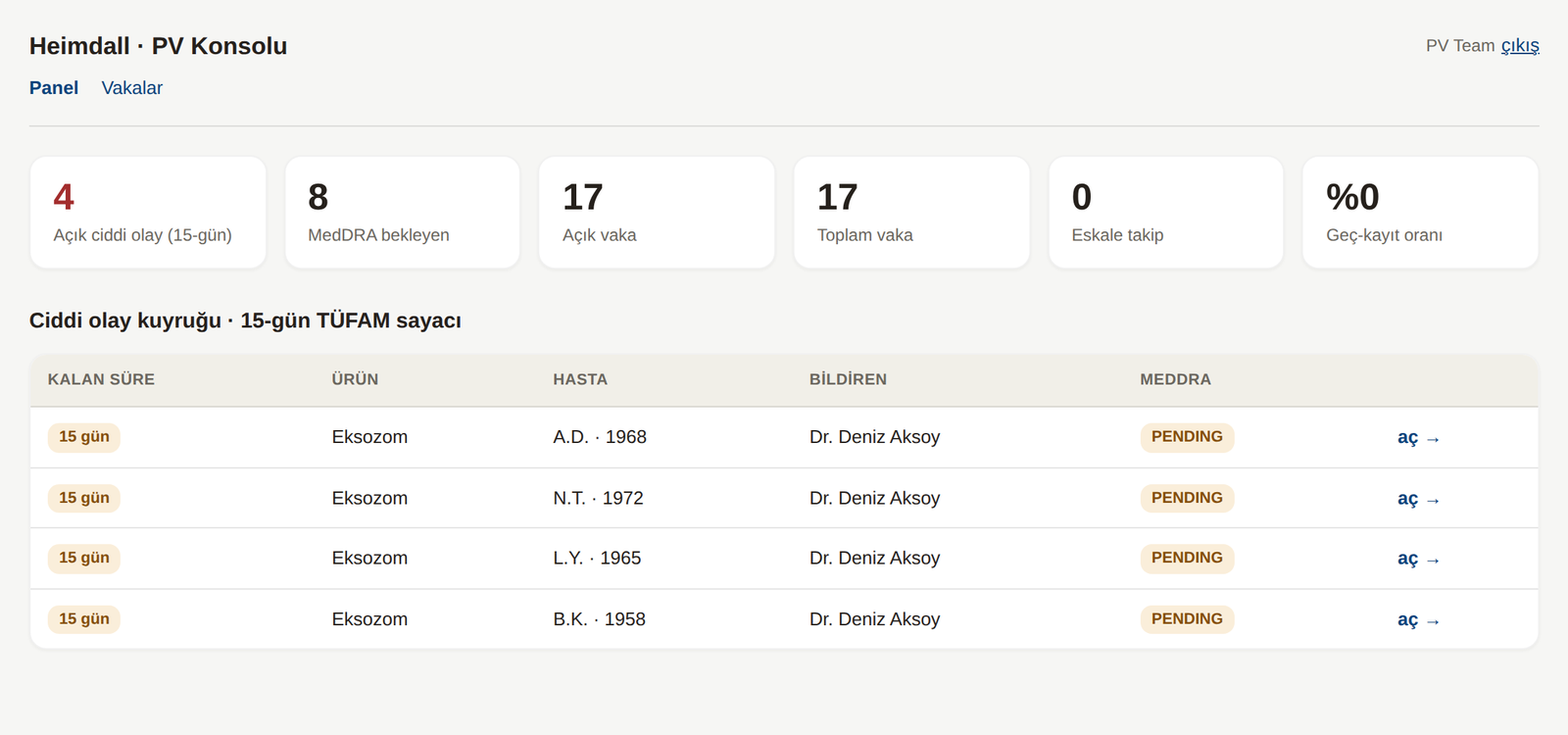This screenshot has height=735, width=1568.
Task: Click Dr. Deniz Aksoy in the B.K. row
Action: pos(874,619)
